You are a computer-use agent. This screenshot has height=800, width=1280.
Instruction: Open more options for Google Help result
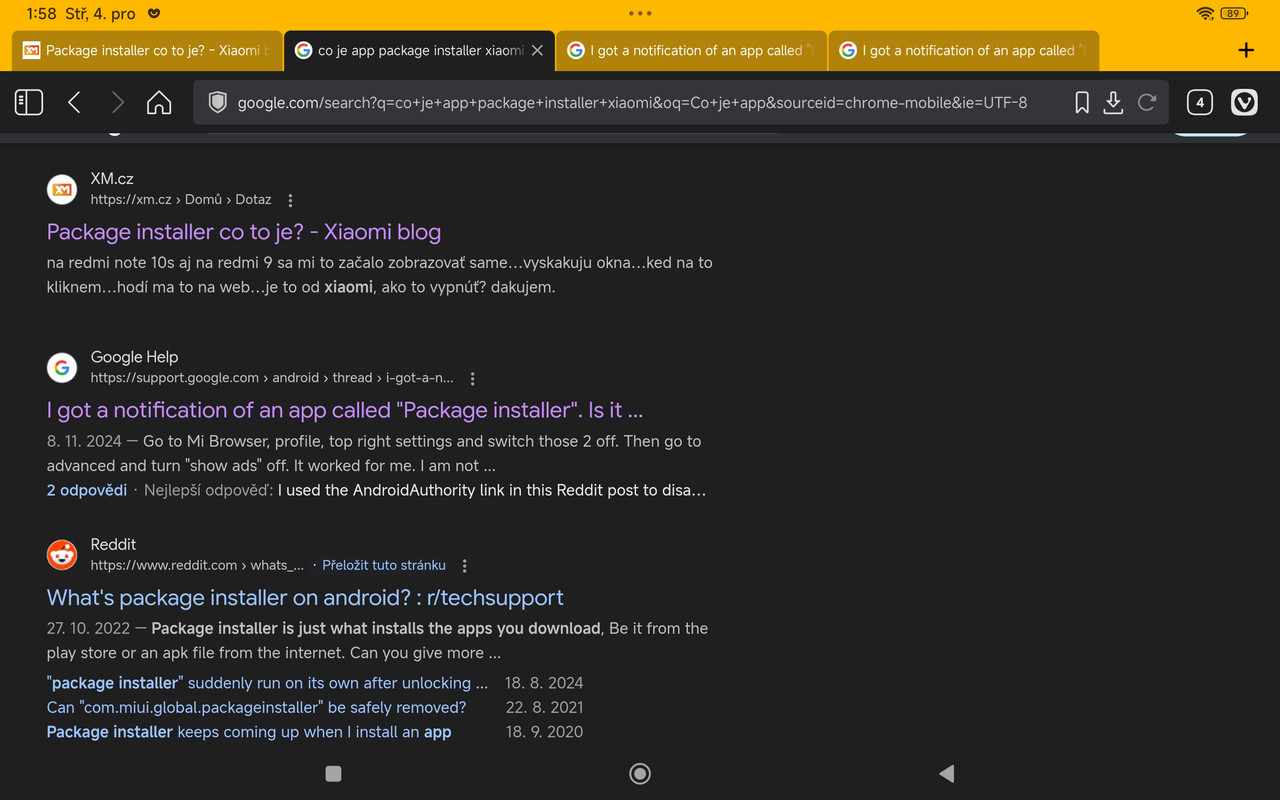click(x=472, y=379)
